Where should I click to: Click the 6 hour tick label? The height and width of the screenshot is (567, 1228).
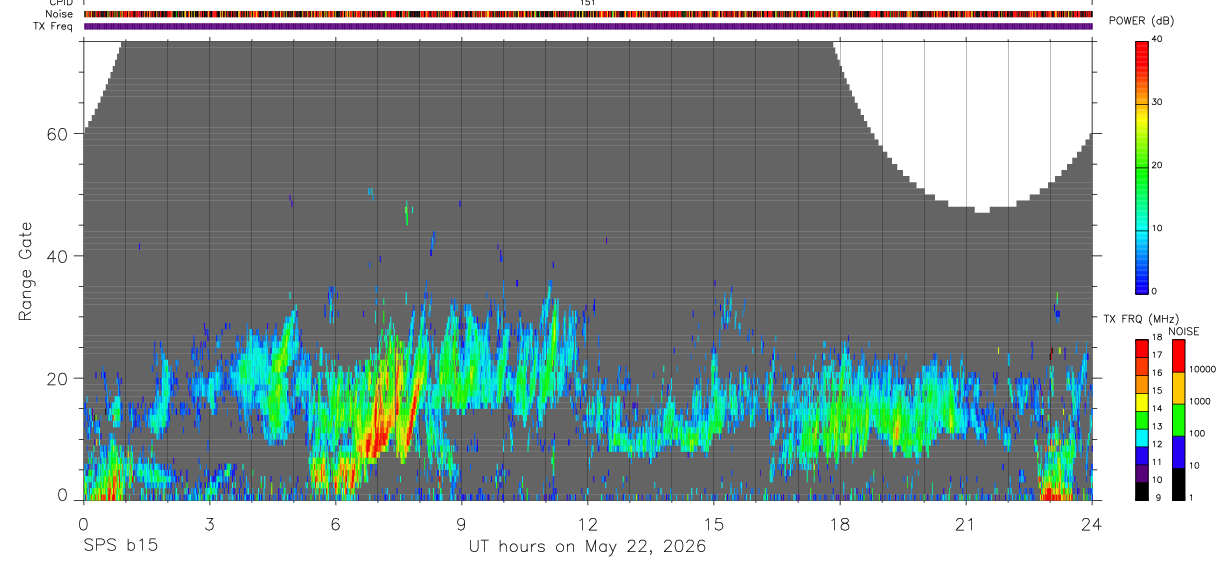[335, 523]
